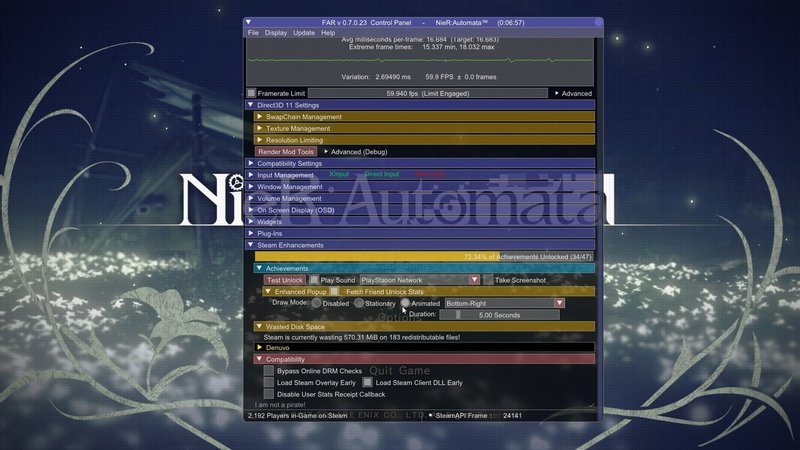Expand Advanced framerate options
This screenshot has width=800, height=450.
click(573, 93)
